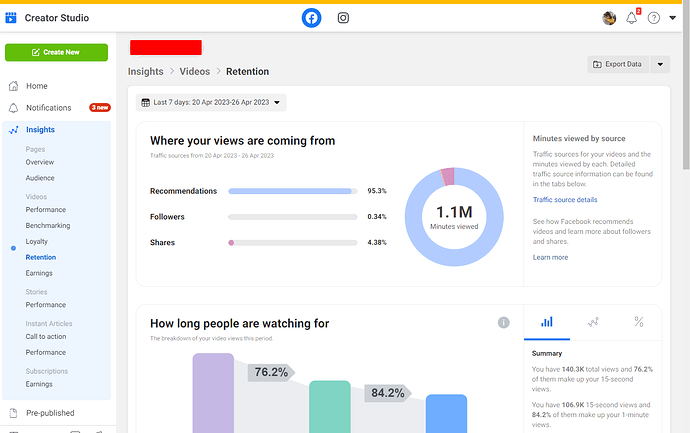This screenshot has height=433, width=690.
Task: Click the purple total views bar
Action: tap(213, 393)
